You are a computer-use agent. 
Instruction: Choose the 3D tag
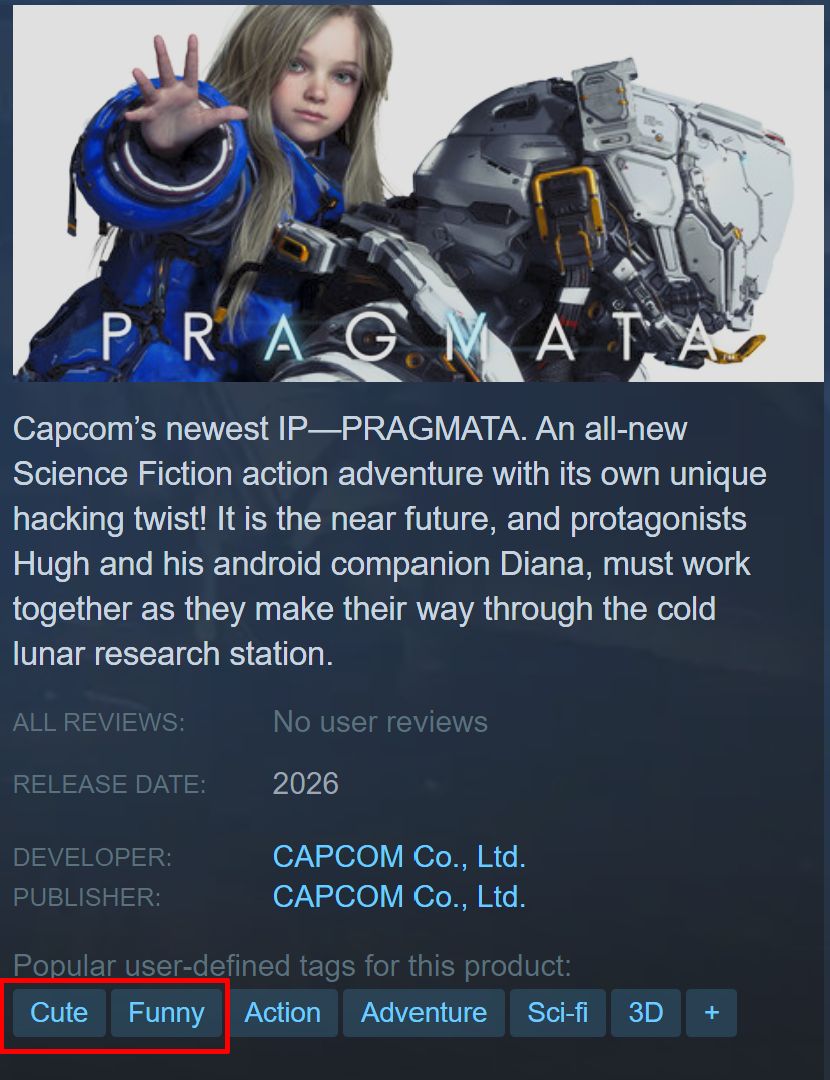coord(645,1012)
